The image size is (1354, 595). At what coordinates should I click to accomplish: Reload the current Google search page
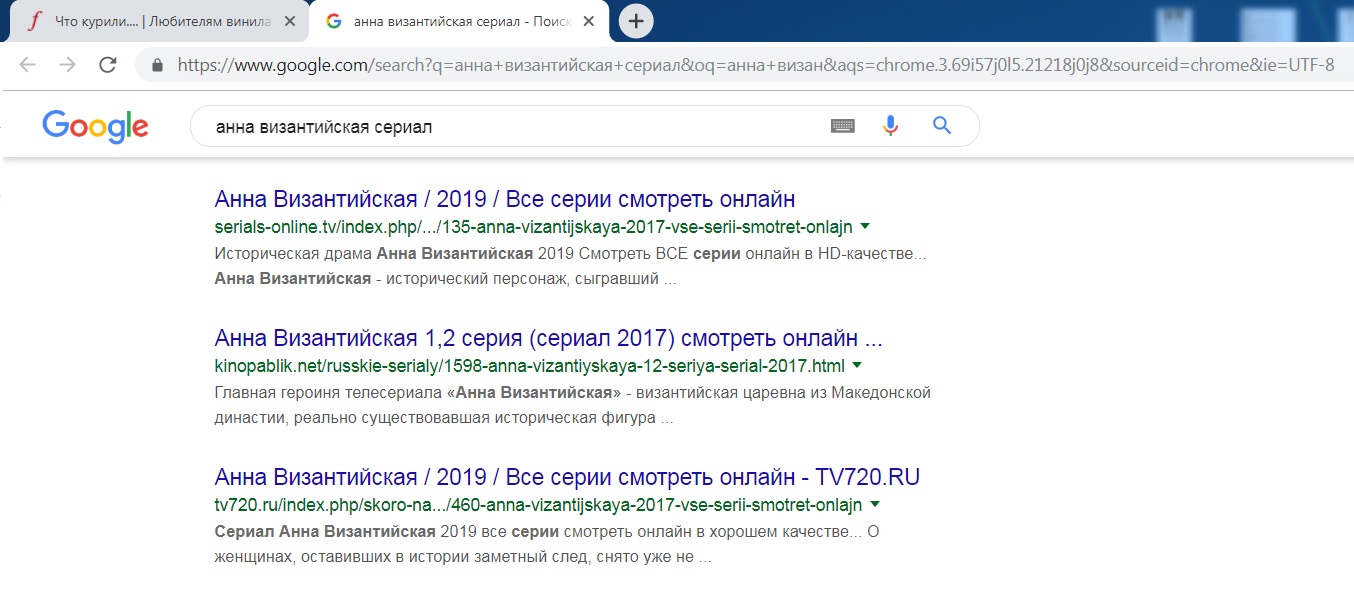(x=108, y=65)
